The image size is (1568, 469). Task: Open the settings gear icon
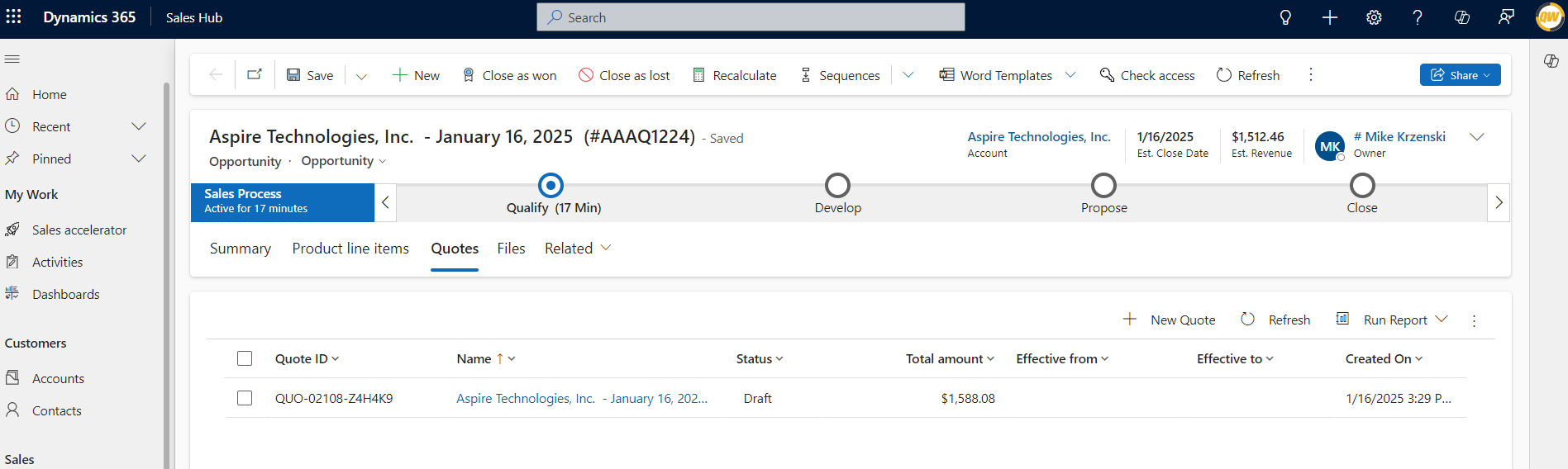[x=1374, y=17]
